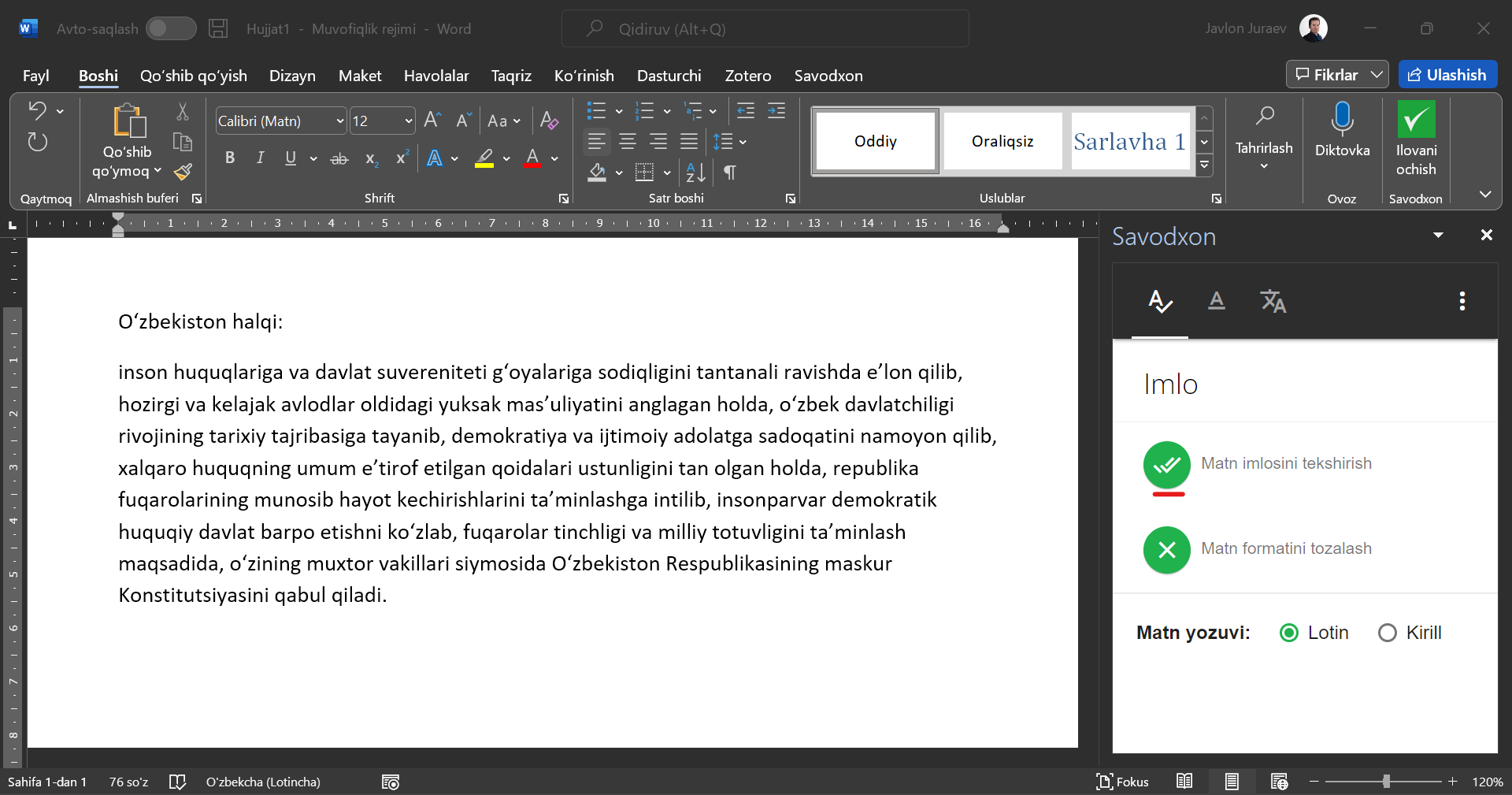The width and height of the screenshot is (1512, 795).
Task: Expand the font size dropdown
Action: [408, 121]
